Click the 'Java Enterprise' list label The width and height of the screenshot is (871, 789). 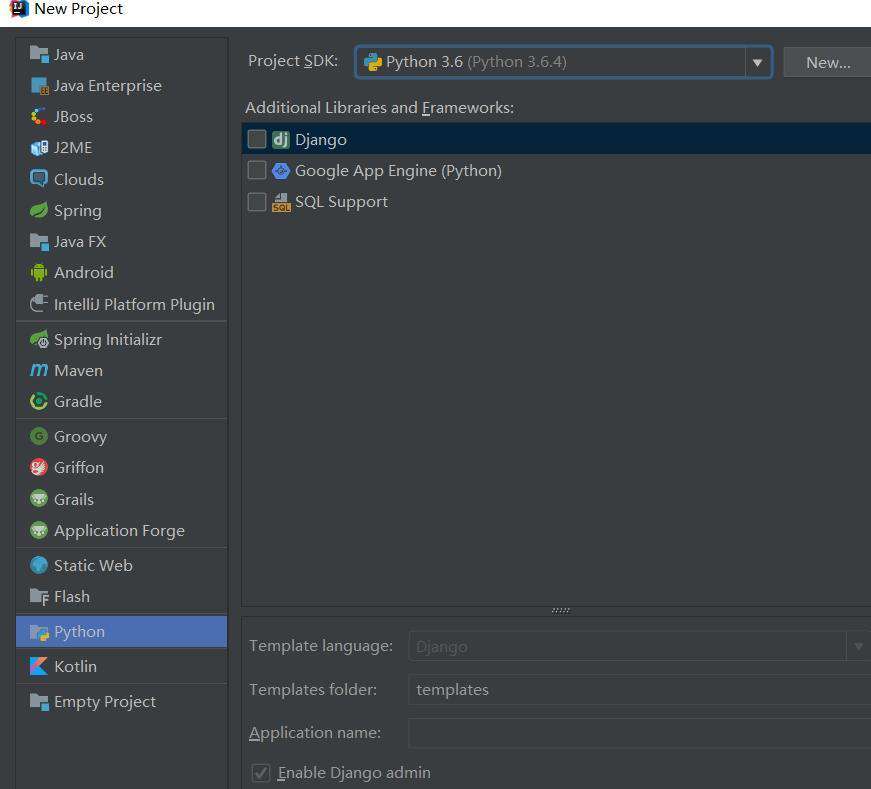tap(108, 86)
